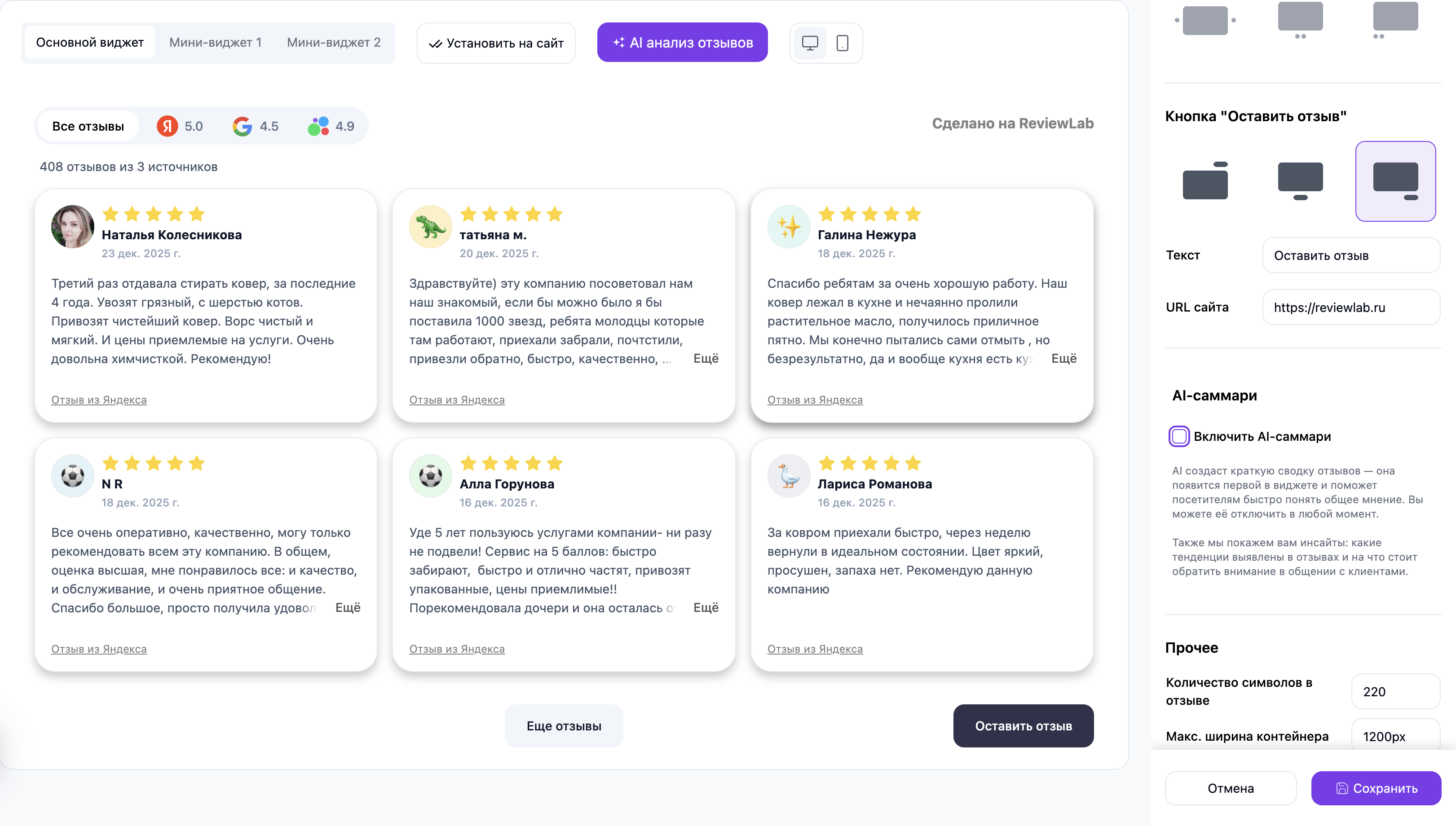The image size is (1456, 826).
Task: Open AI анализ отзывов
Action: (x=682, y=42)
